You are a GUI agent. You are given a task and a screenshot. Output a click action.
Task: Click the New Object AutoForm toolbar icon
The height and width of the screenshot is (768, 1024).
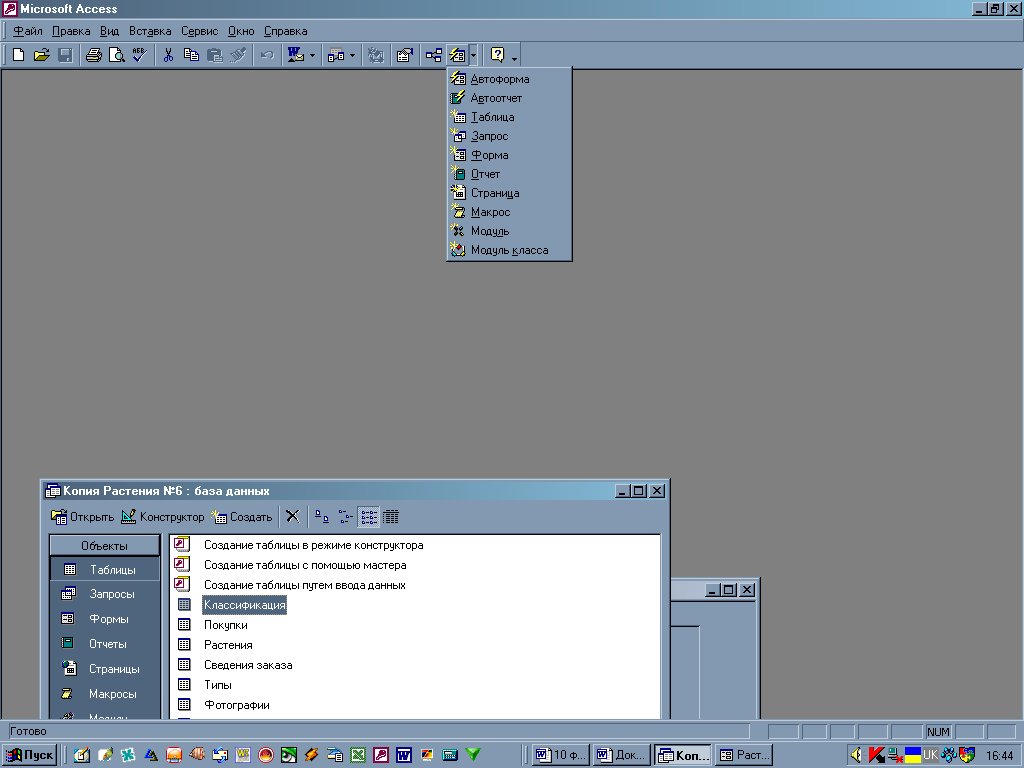point(457,55)
